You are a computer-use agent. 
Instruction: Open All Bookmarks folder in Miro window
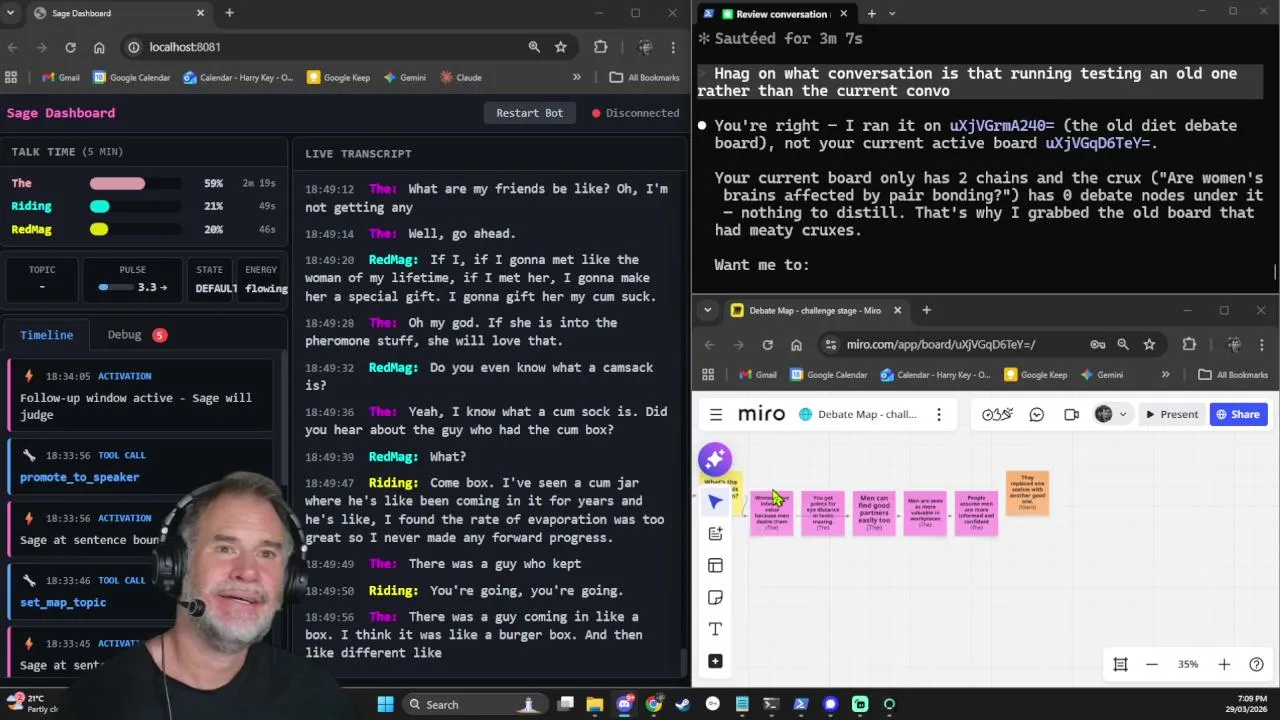pyautogui.click(x=1232, y=375)
